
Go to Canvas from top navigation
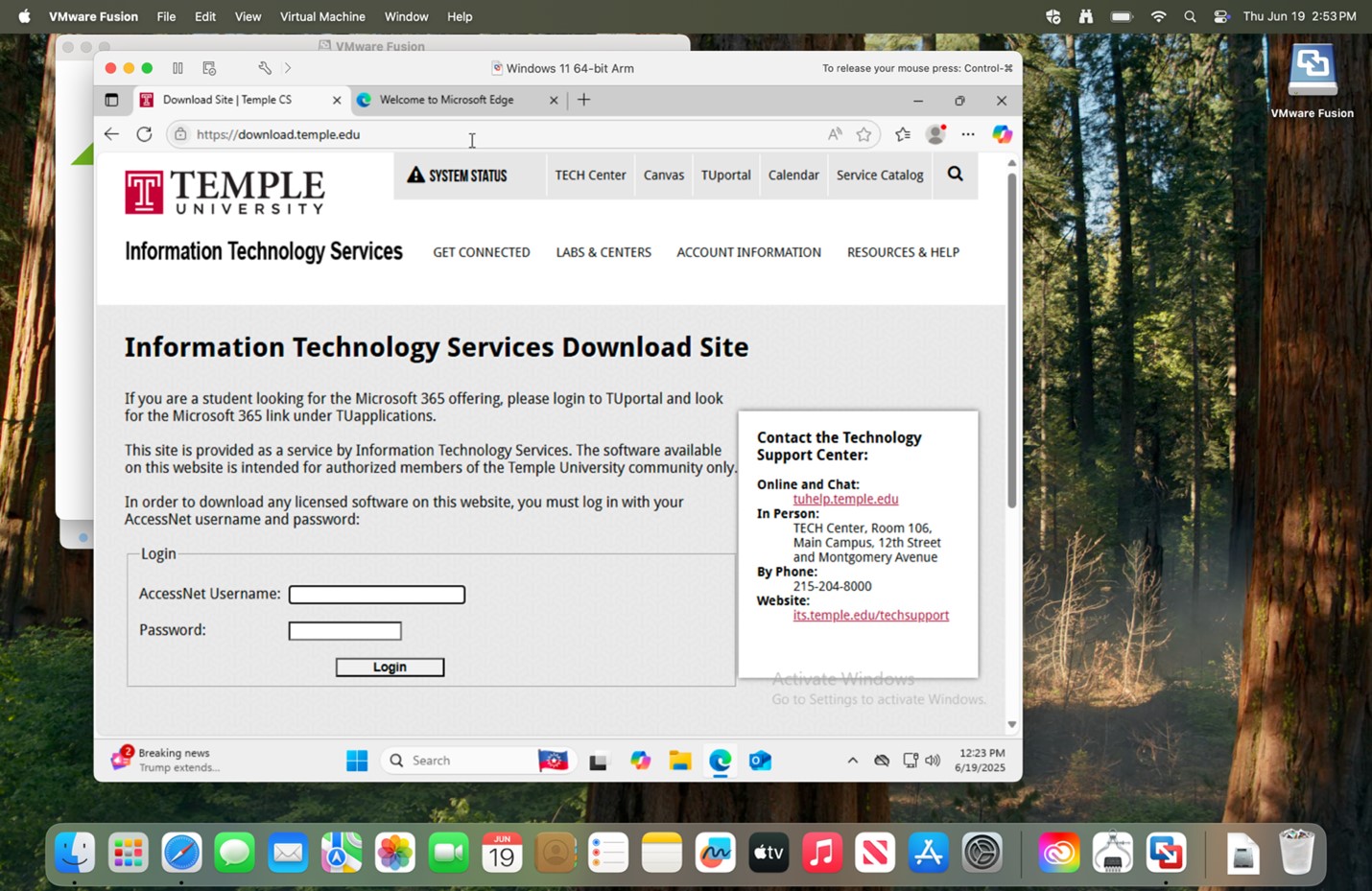point(664,176)
